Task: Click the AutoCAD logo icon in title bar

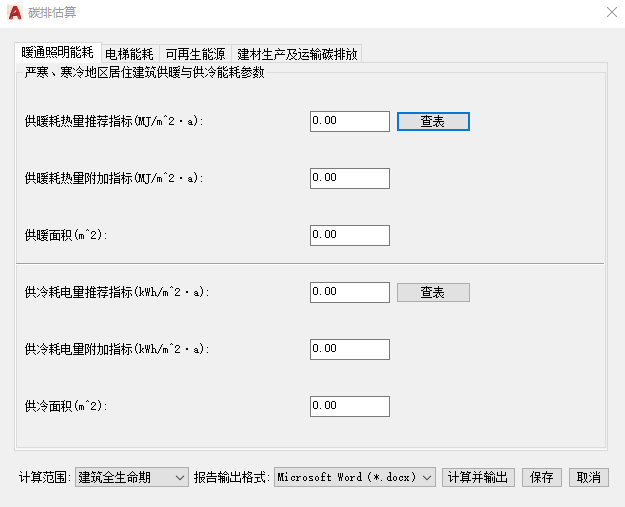Action: 15,13
